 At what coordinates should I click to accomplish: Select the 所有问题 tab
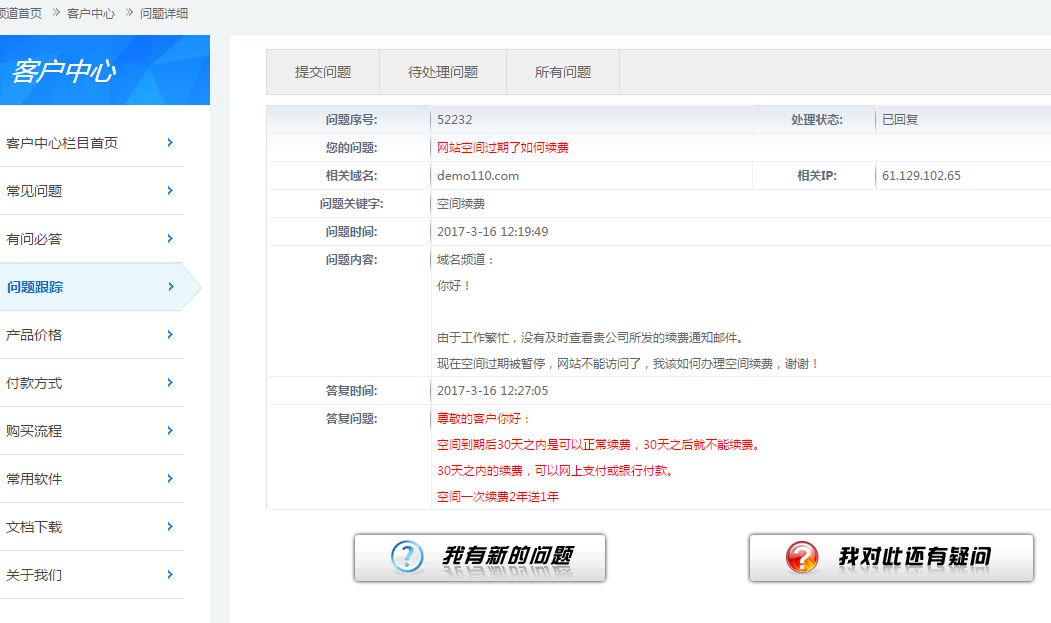tap(563, 72)
